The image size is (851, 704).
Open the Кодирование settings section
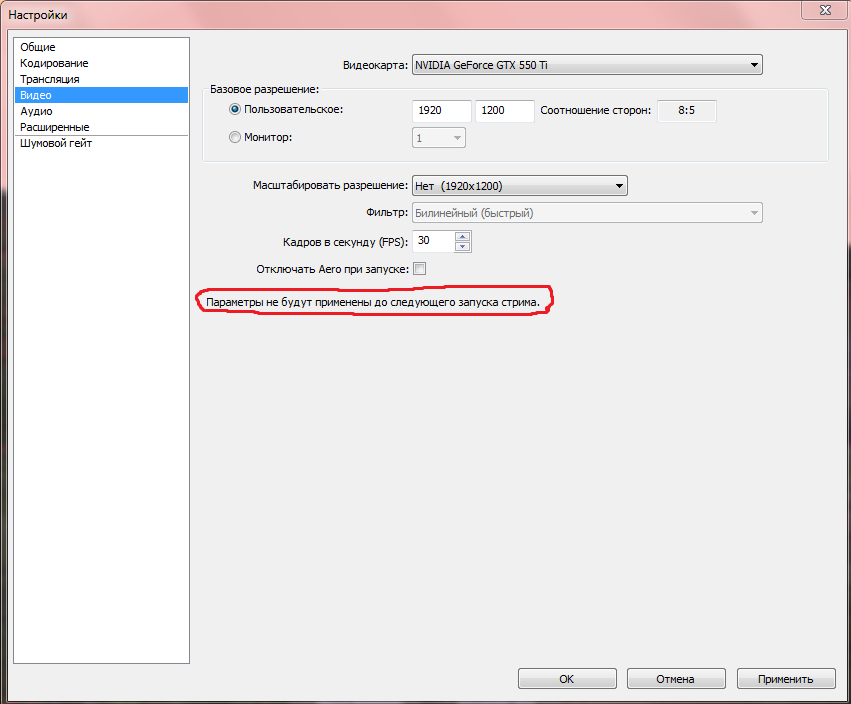tap(101, 63)
